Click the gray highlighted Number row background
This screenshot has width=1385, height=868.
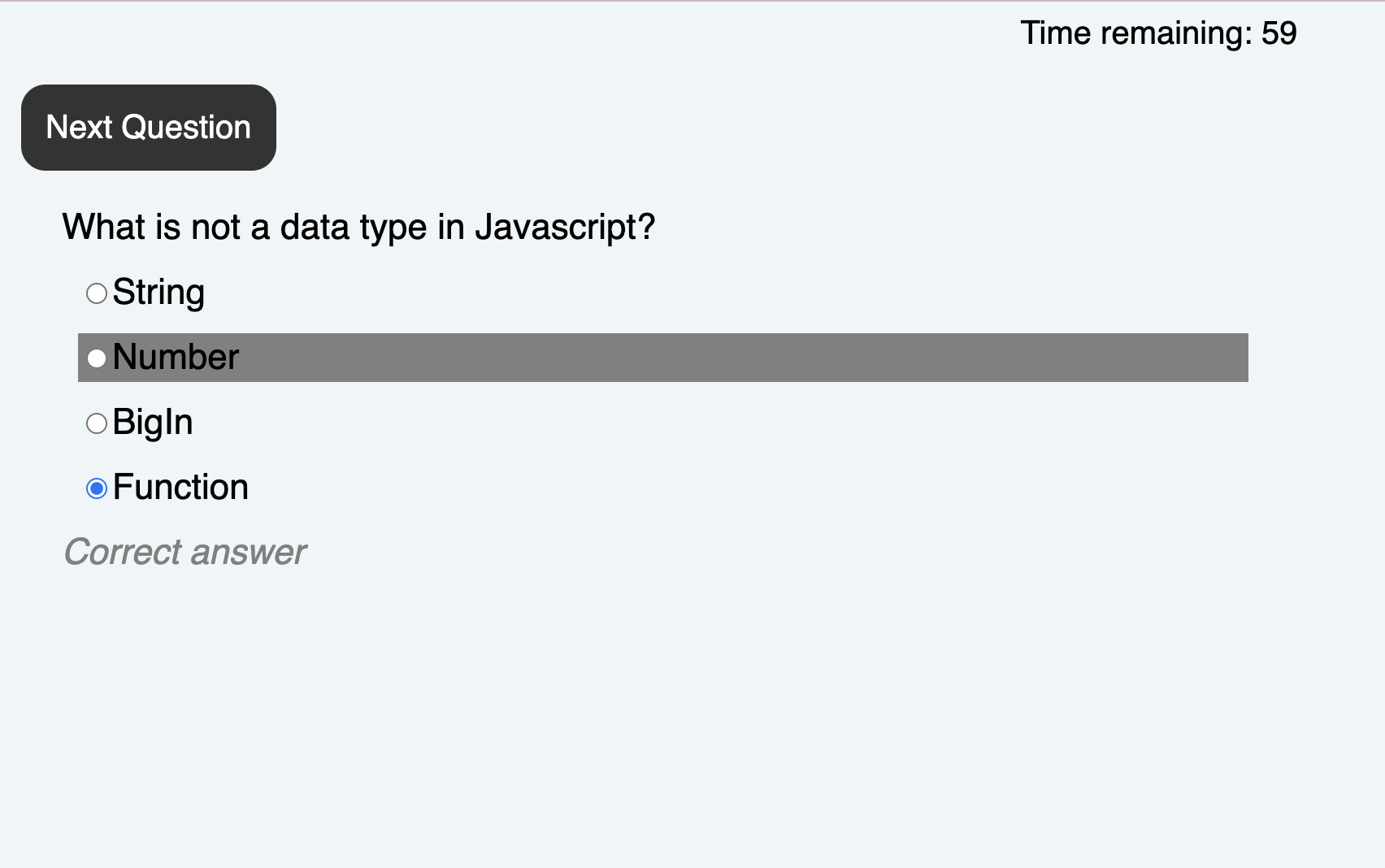pos(663,358)
